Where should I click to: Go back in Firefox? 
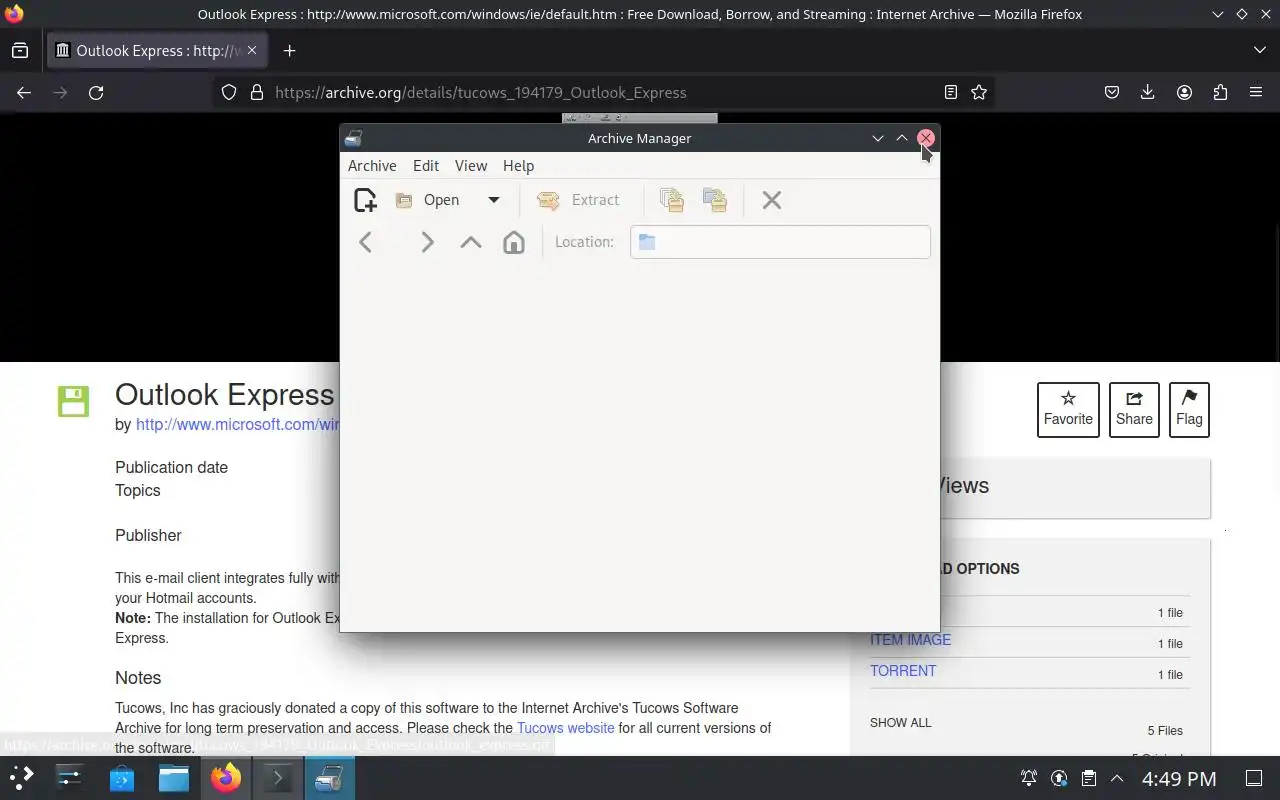[x=24, y=92]
